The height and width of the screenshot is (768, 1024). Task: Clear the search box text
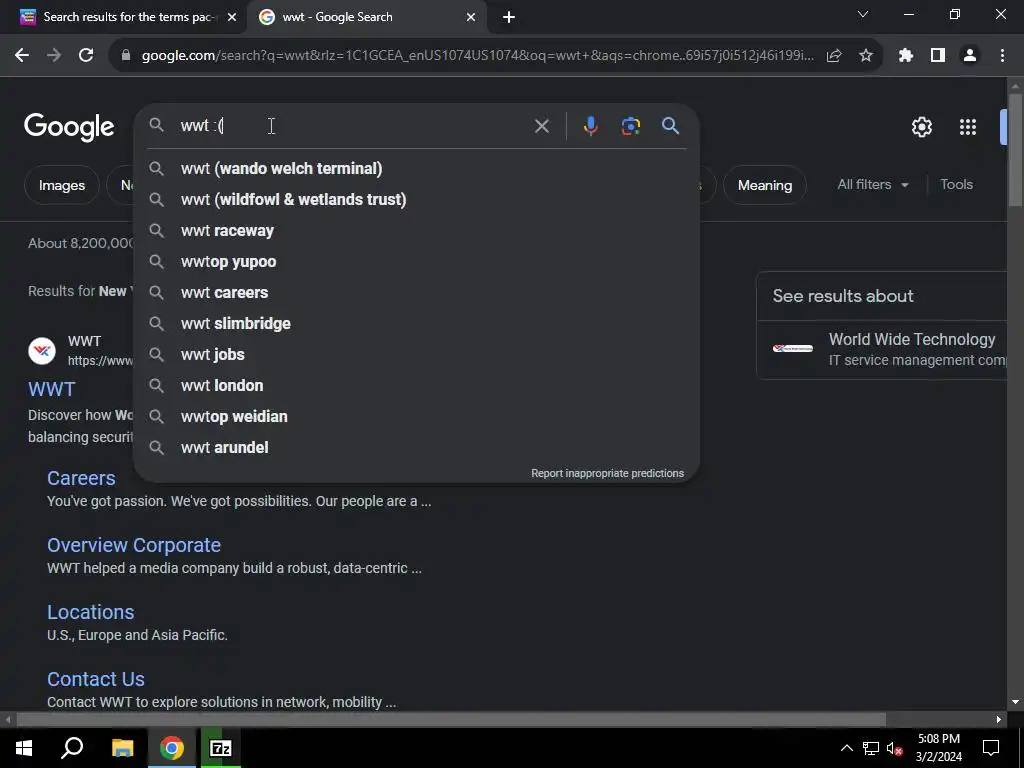coord(541,126)
